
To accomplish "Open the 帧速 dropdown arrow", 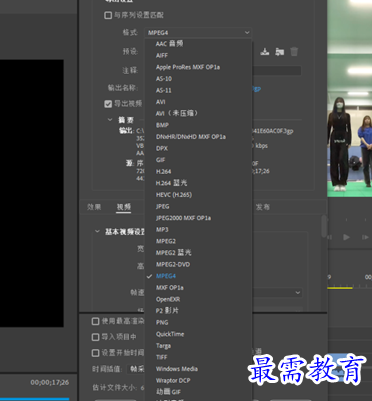I will 297,293.
